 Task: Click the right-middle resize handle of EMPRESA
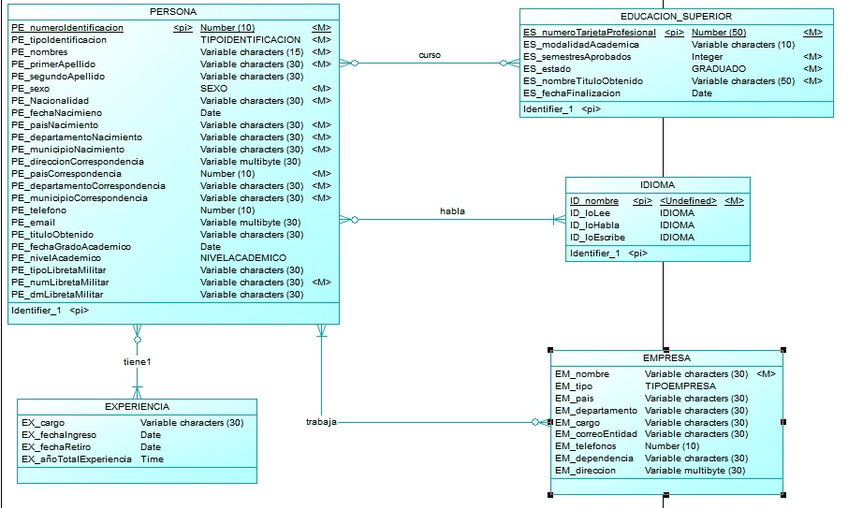click(784, 422)
